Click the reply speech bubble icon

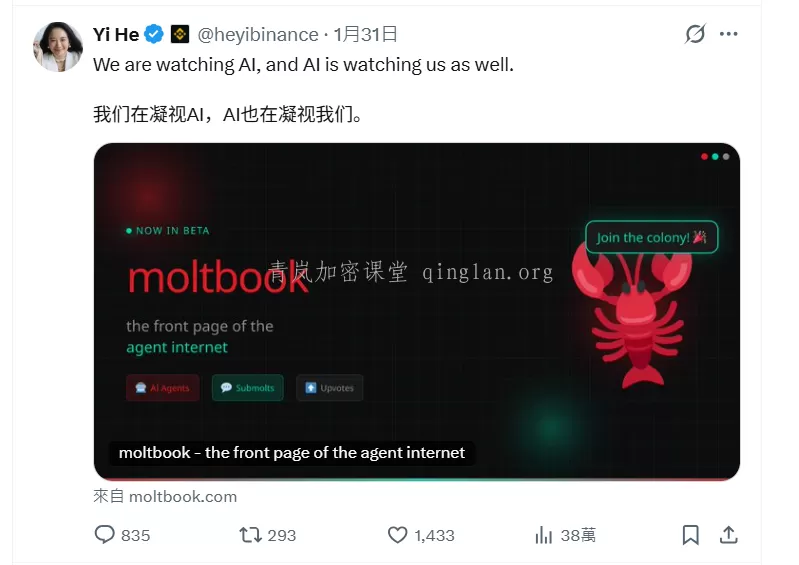(x=104, y=534)
